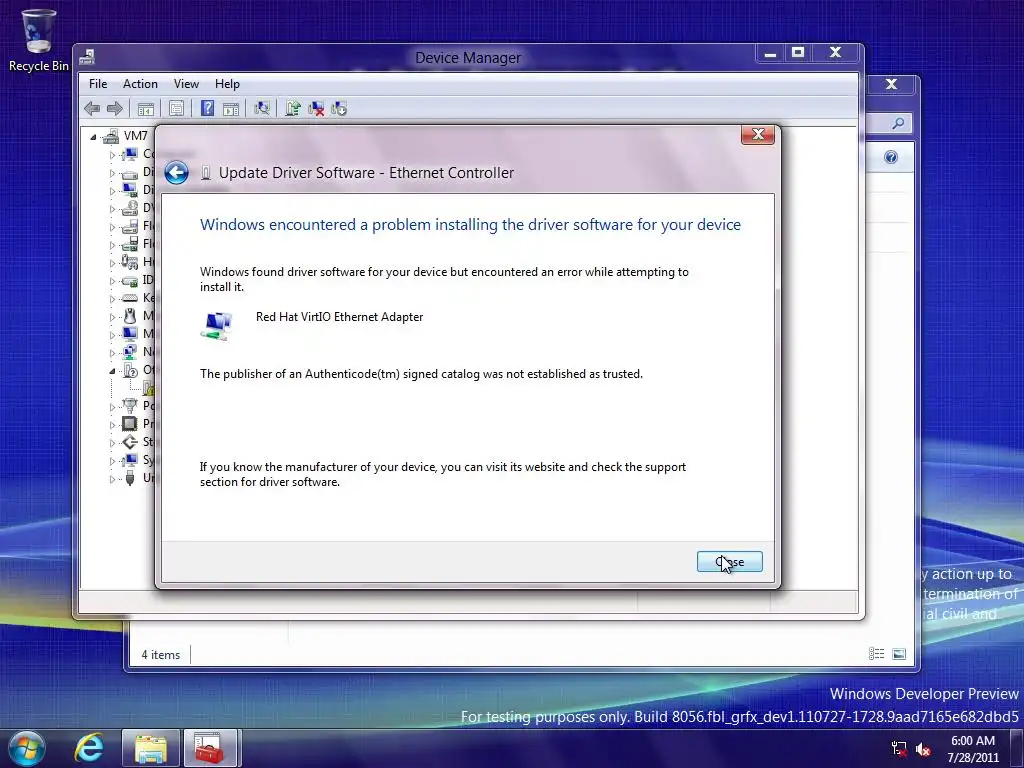Image resolution: width=1024 pixels, height=768 pixels.
Task: Click the Authenticode signed catalog error message
Action: click(x=421, y=374)
